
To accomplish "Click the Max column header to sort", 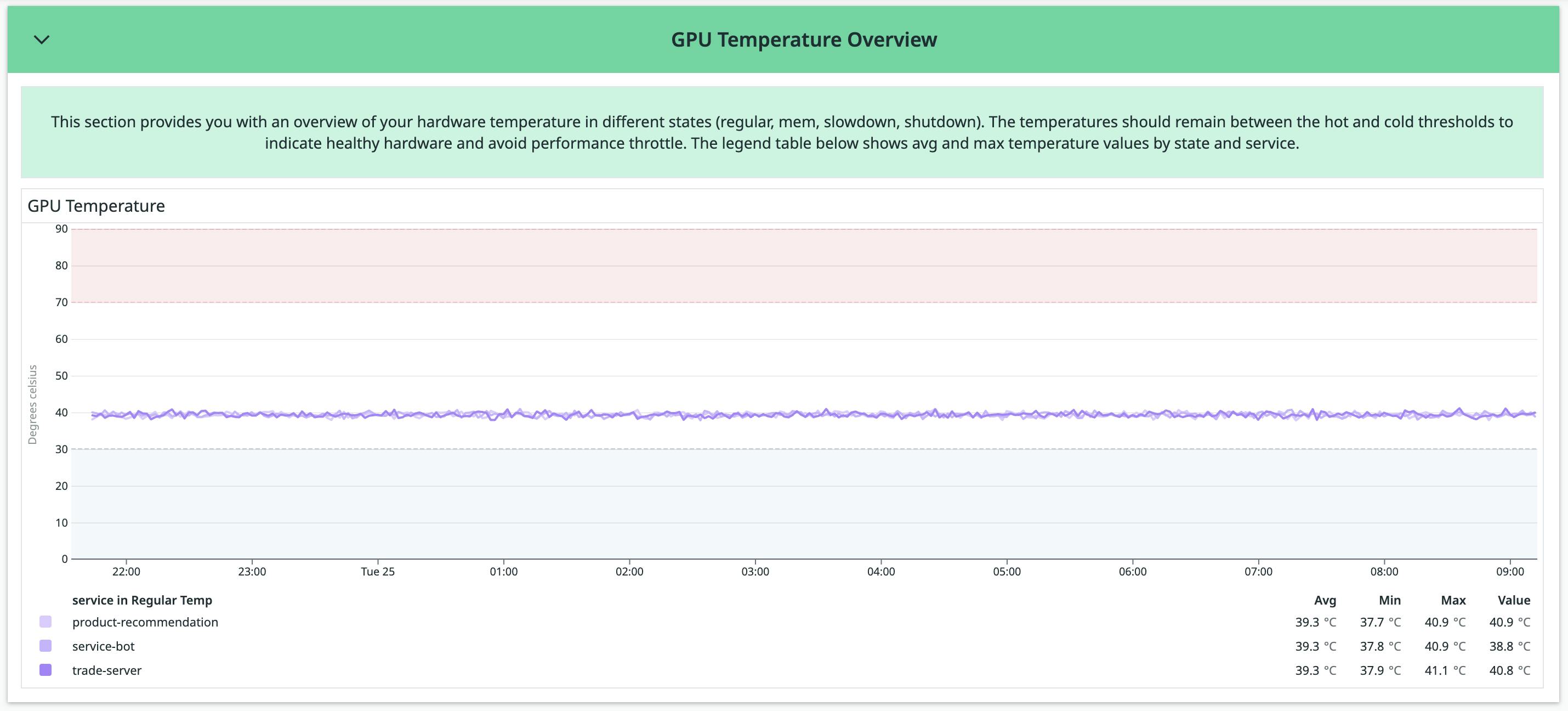I will tap(1453, 600).
